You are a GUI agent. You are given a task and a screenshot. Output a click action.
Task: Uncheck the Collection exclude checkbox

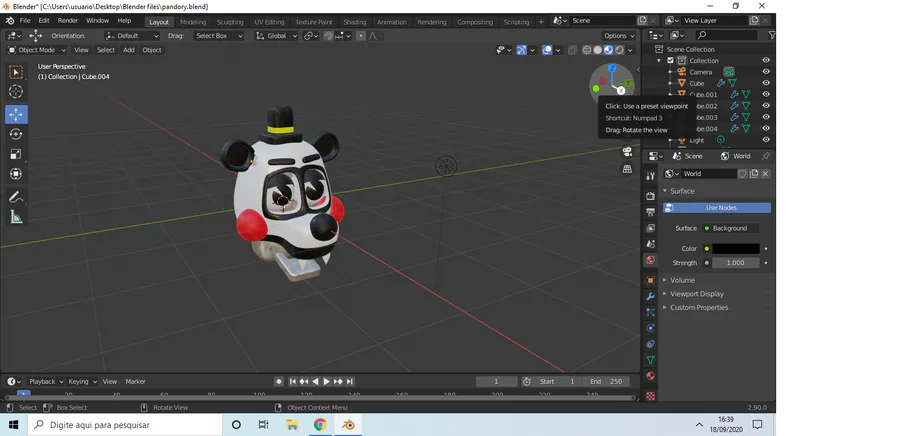click(670, 60)
